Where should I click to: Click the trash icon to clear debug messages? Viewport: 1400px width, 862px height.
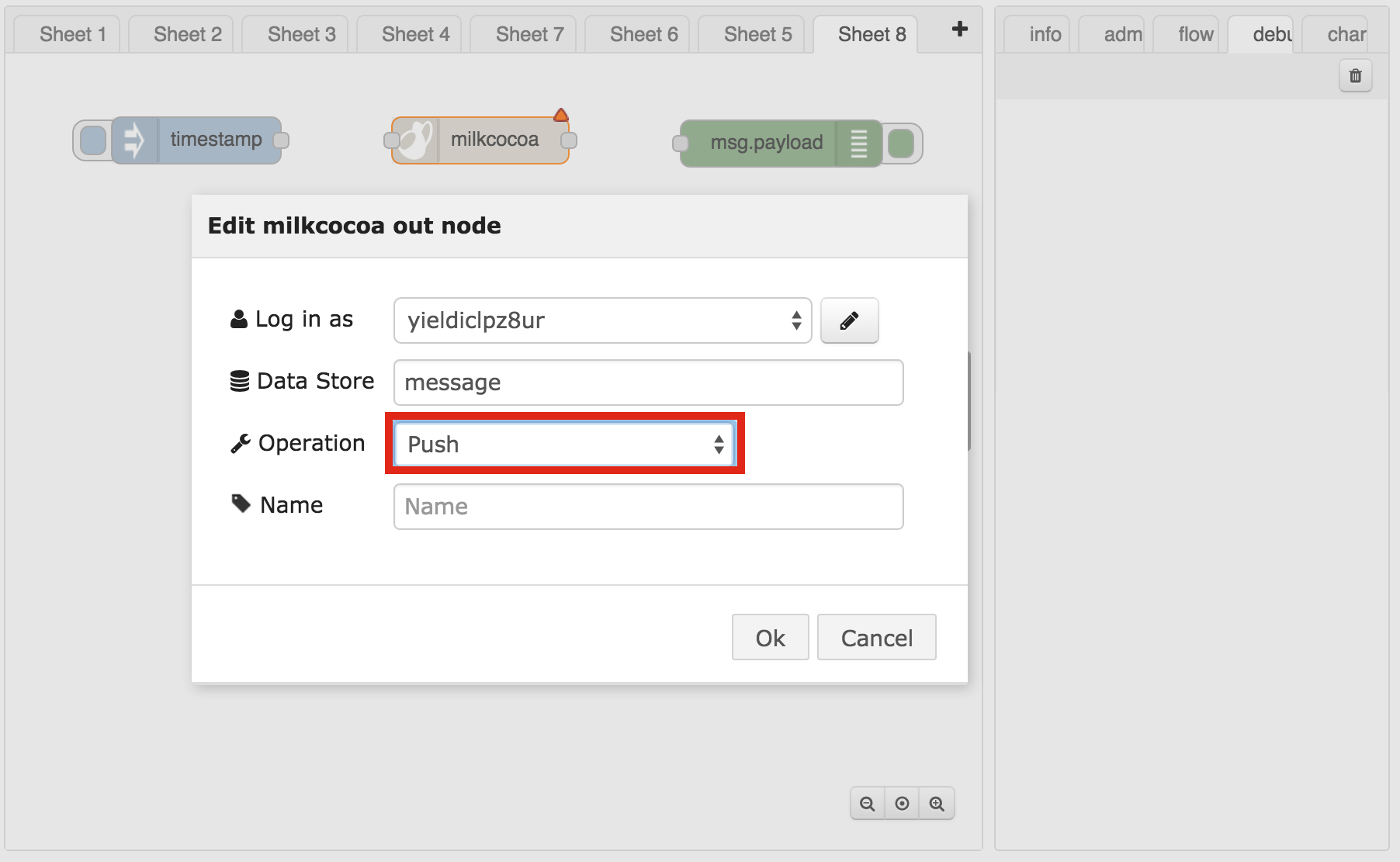pyautogui.click(x=1355, y=75)
